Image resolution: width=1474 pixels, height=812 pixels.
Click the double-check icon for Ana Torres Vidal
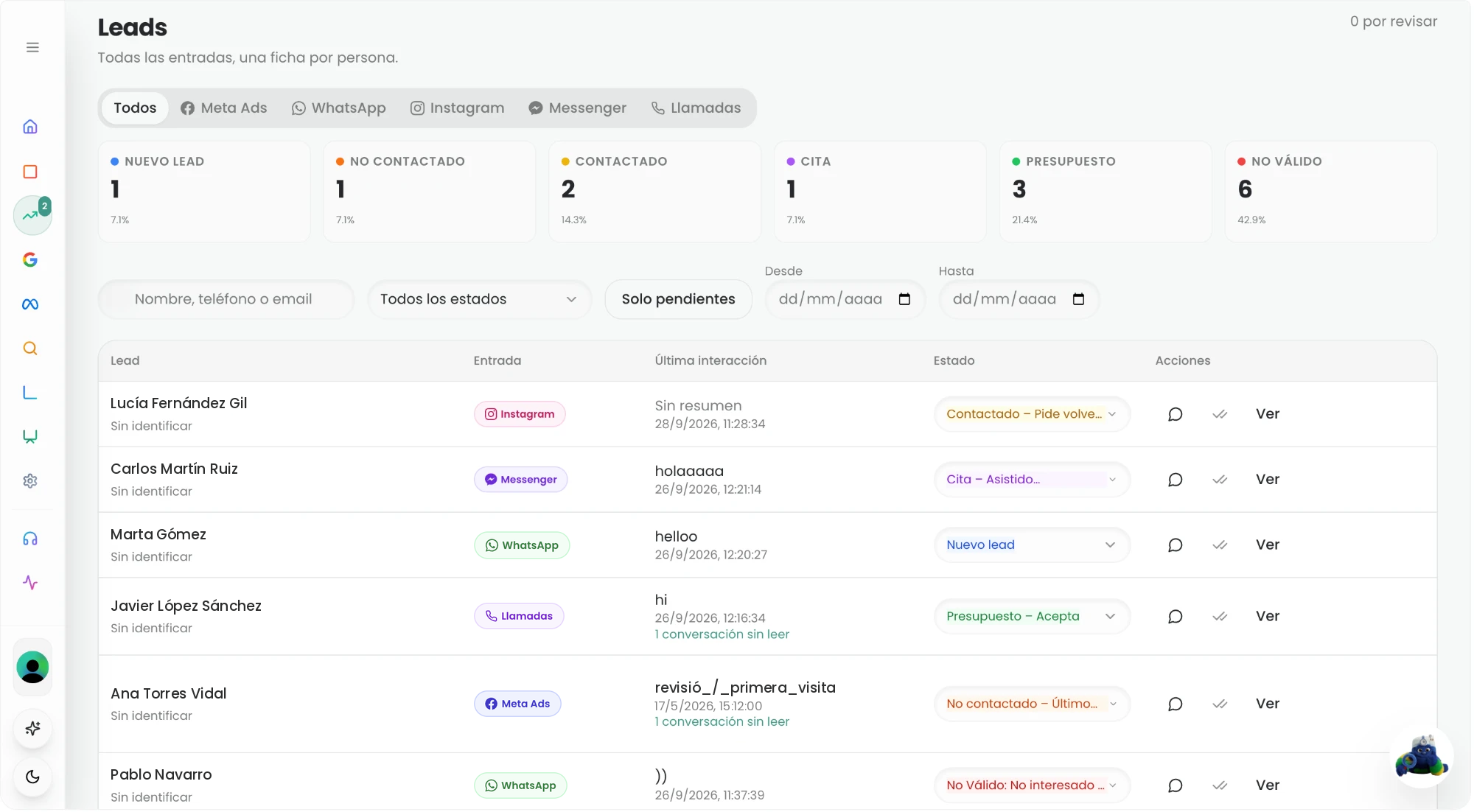point(1220,705)
